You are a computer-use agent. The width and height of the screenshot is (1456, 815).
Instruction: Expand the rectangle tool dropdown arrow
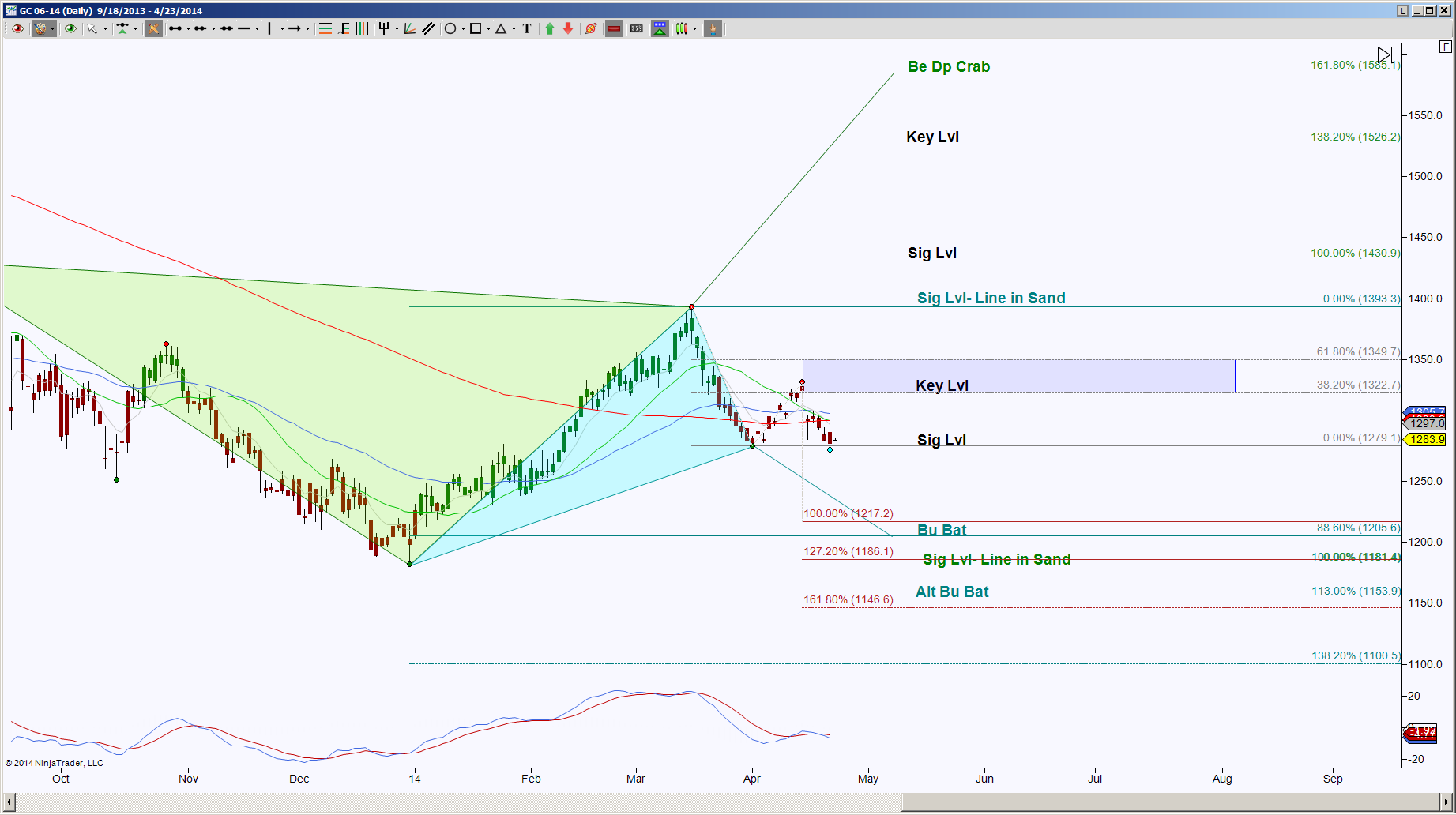point(488,28)
